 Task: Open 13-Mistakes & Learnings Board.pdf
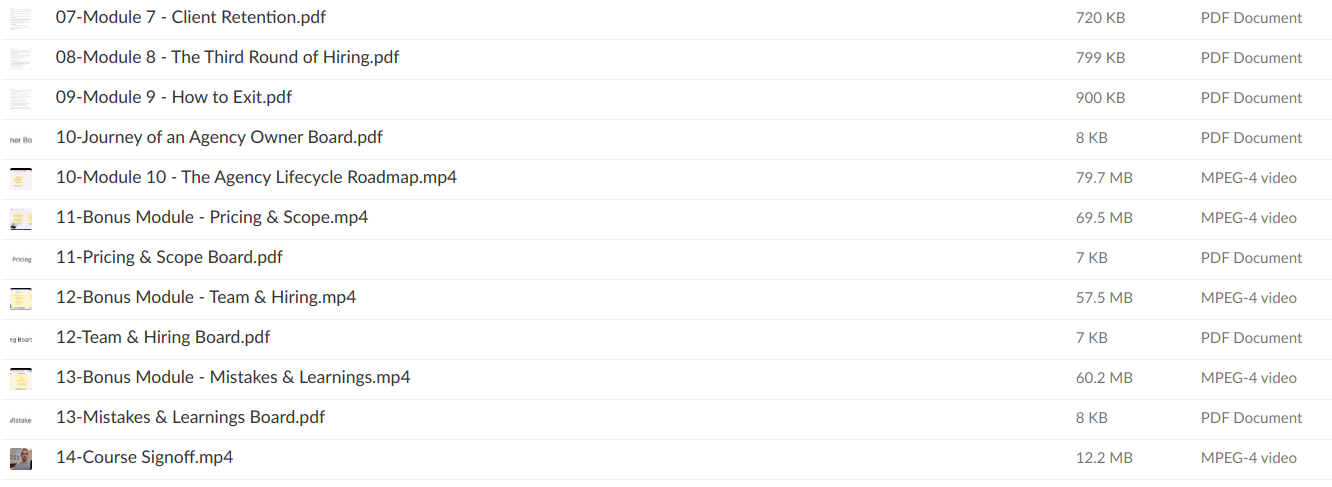point(190,418)
